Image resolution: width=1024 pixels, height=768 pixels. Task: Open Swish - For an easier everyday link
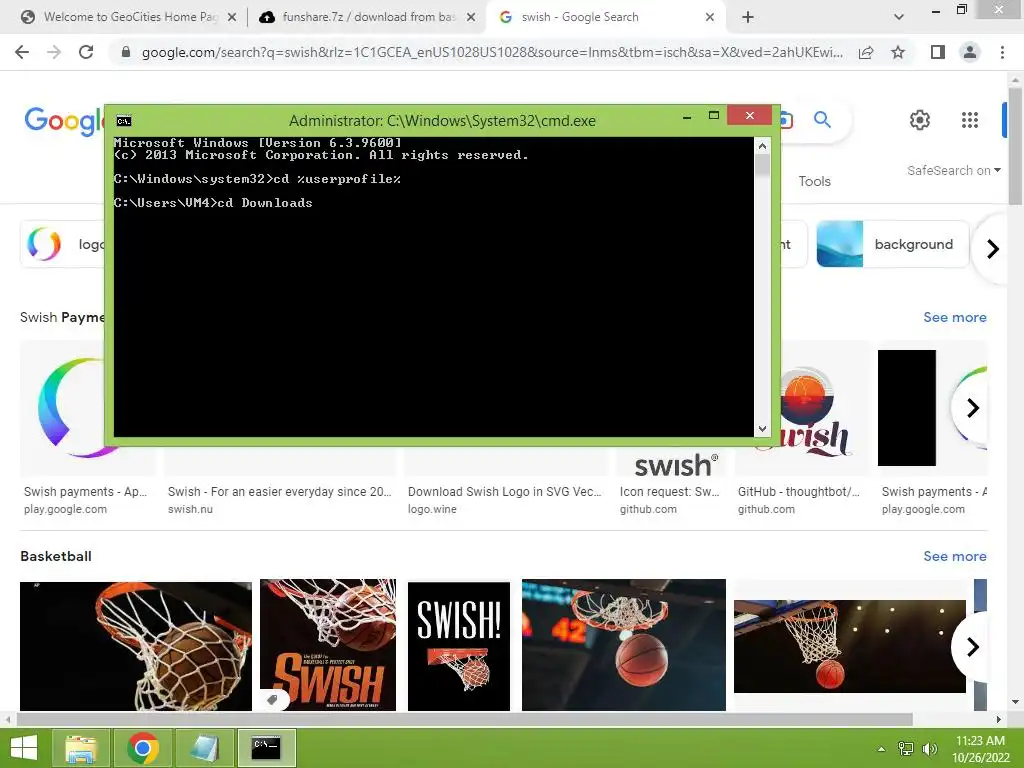(280, 492)
